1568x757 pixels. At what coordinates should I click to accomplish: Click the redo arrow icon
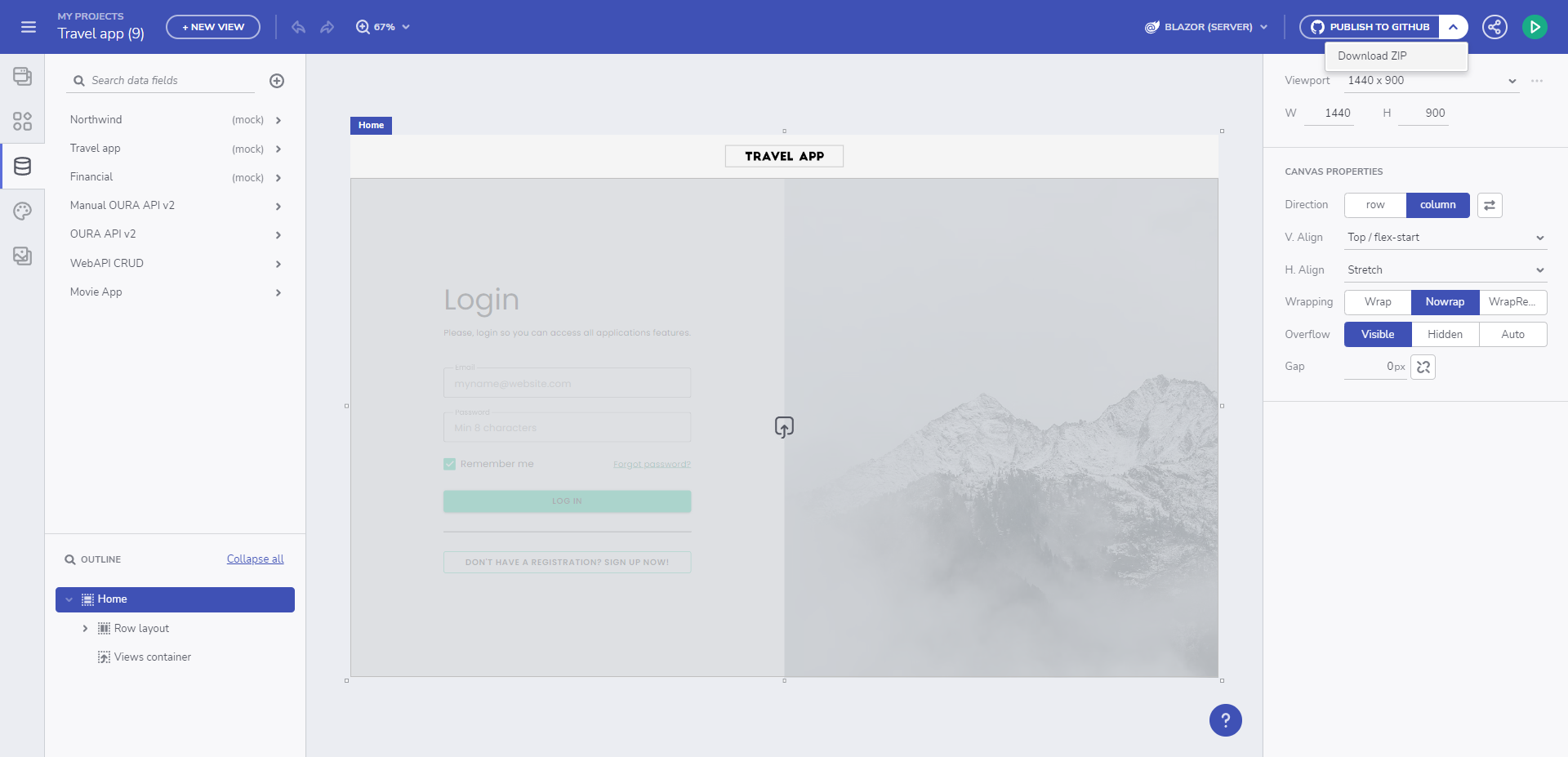click(327, 27)
